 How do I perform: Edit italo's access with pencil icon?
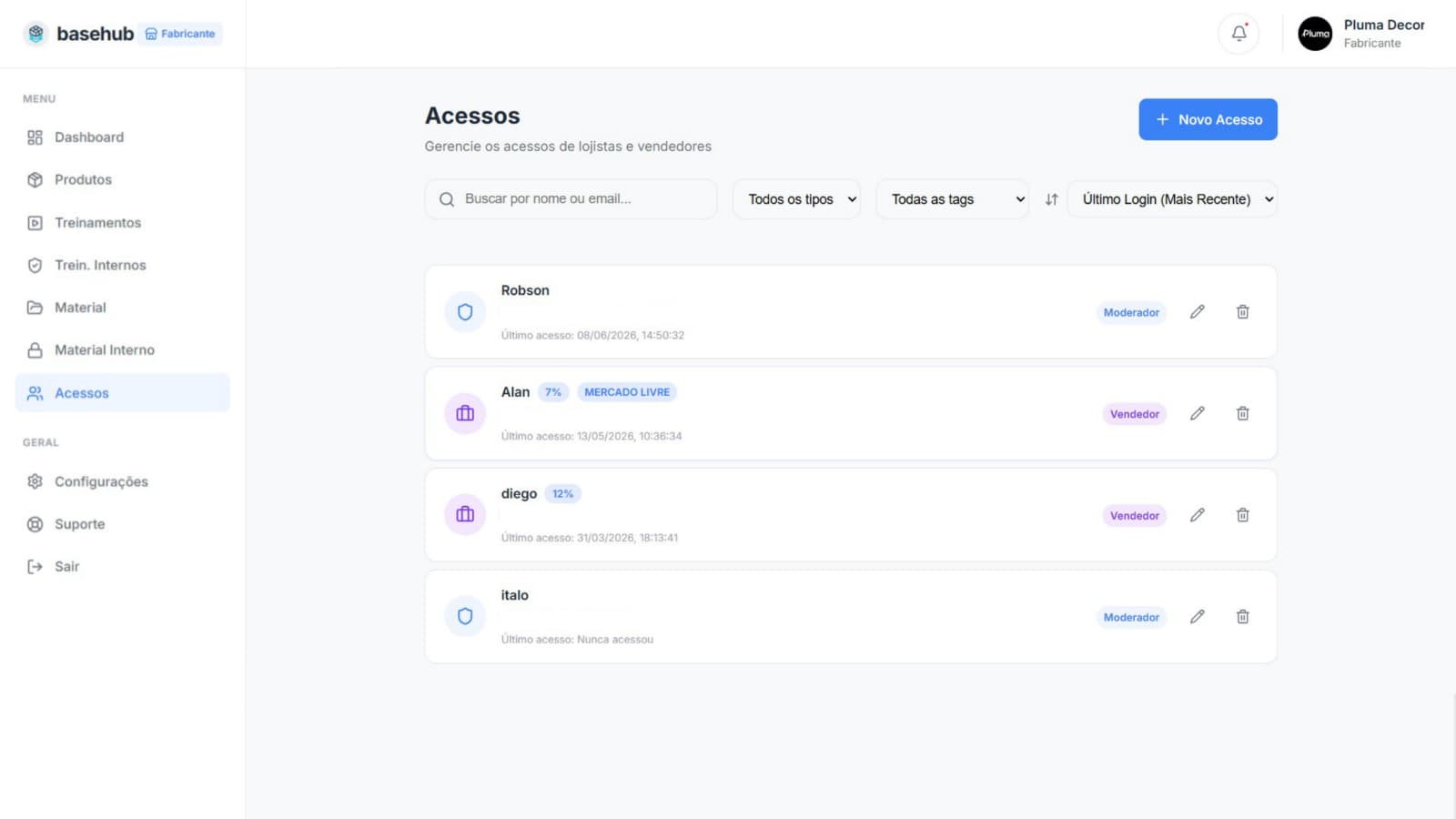coord(1198,617)
